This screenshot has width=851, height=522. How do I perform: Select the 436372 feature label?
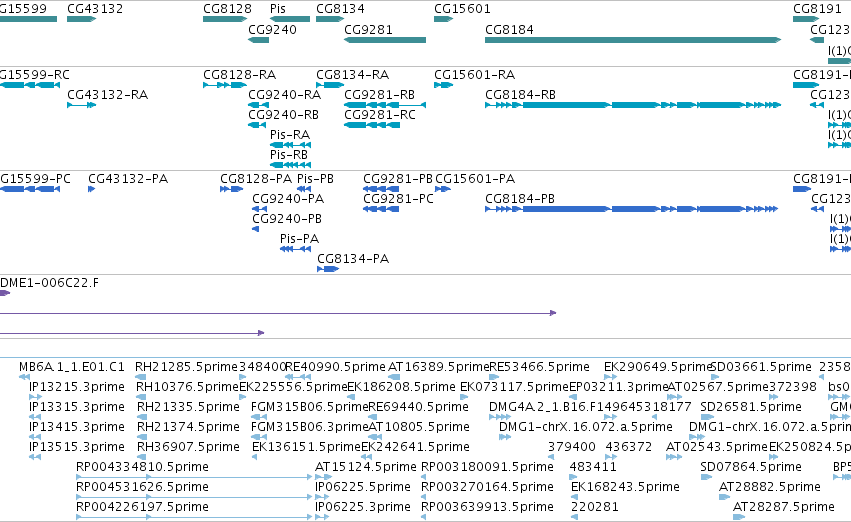[x=628, y=447]
